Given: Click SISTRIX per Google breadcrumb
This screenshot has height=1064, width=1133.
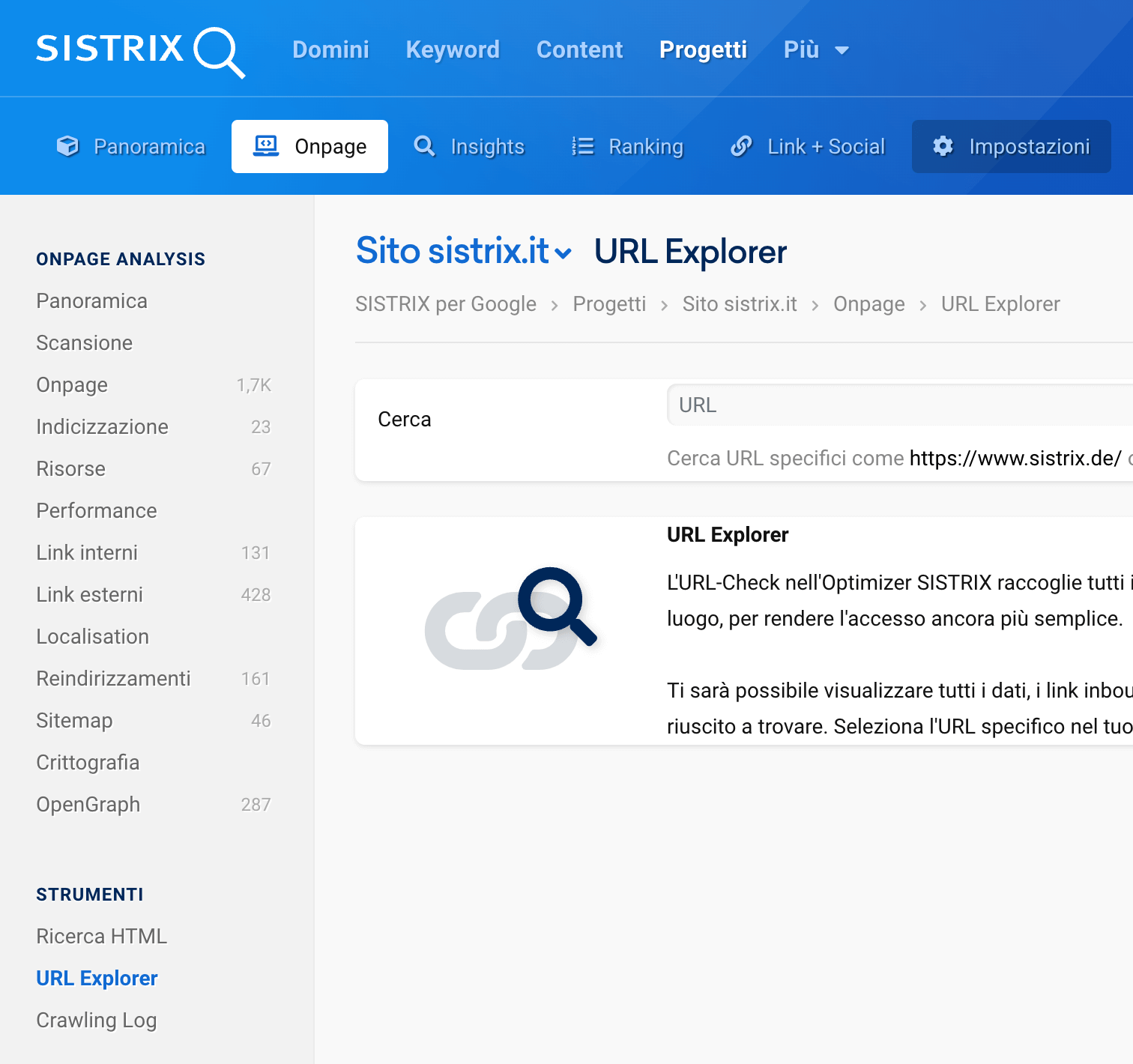Looking at the screenshot, I should pyautogui.click(x=446, y=304).
